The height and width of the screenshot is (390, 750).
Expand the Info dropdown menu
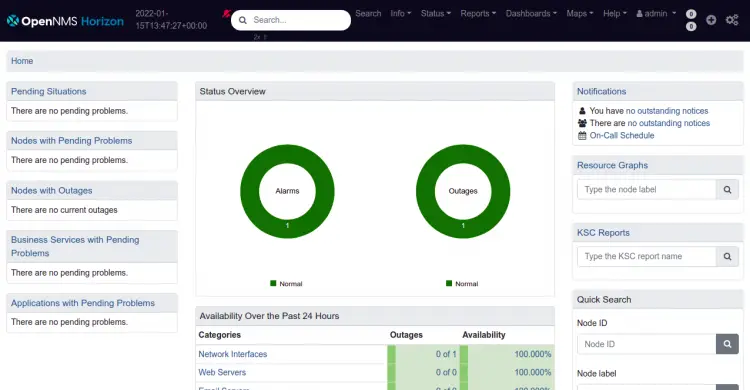click(400, 13)
